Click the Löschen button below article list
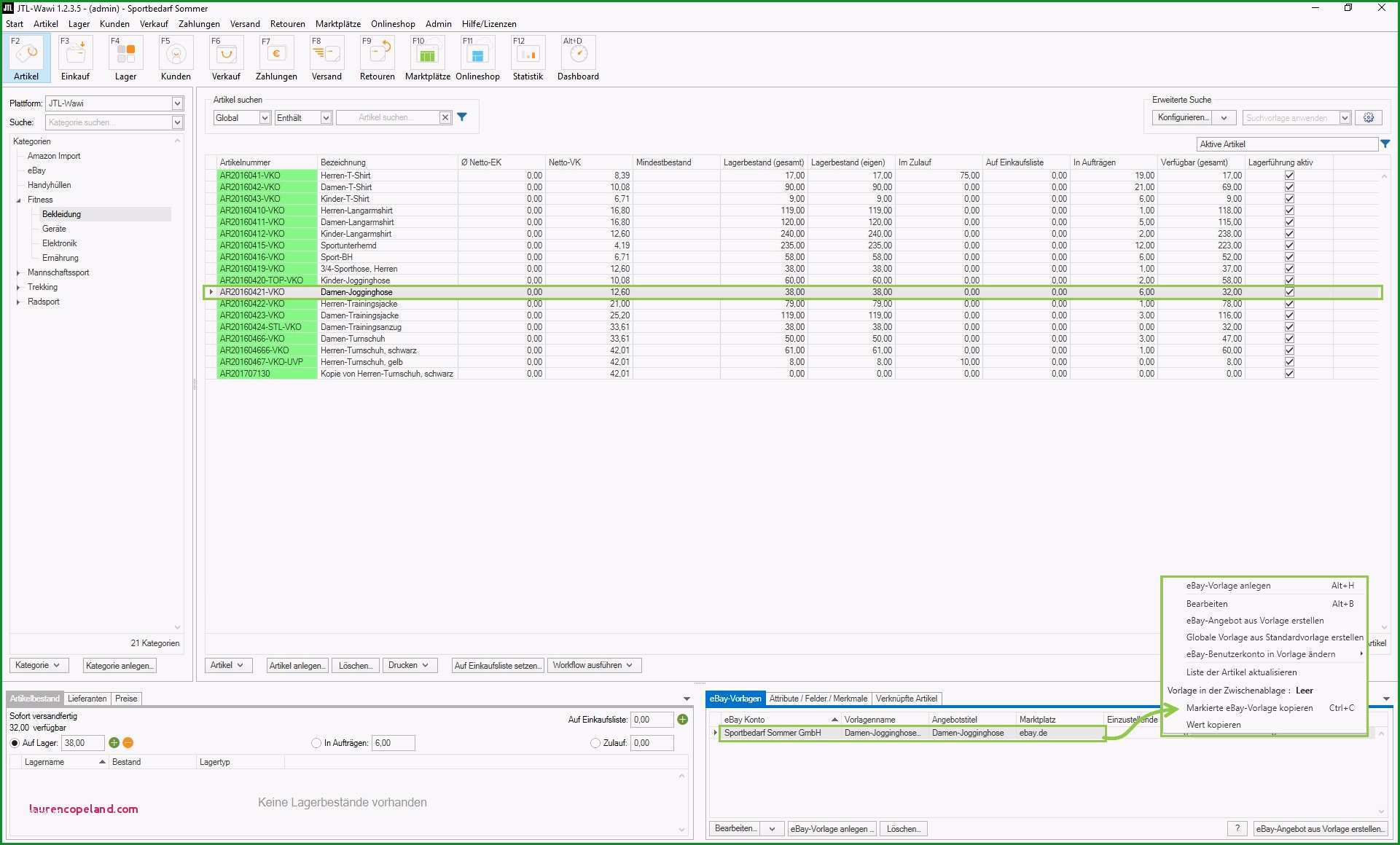Image resolution: width=1400 pixels, height=845 pixels. point(356,666)
